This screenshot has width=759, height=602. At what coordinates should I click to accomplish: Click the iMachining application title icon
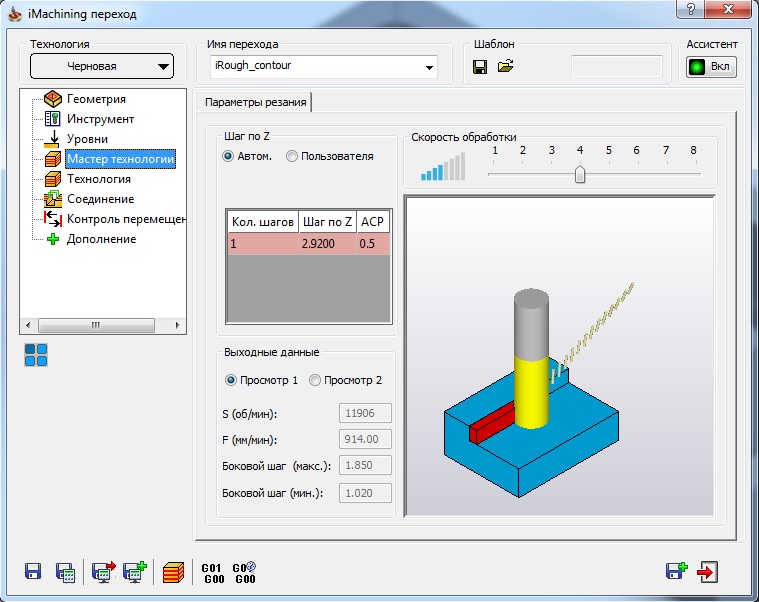(15, 14)
